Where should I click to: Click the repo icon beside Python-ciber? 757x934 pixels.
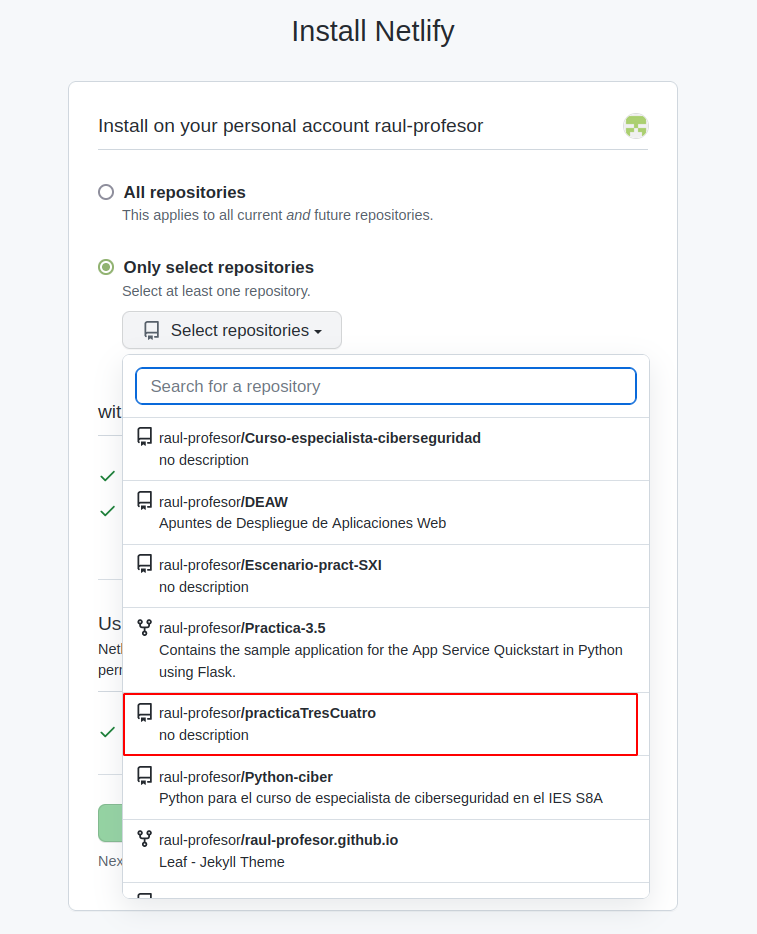coord(145,776)
